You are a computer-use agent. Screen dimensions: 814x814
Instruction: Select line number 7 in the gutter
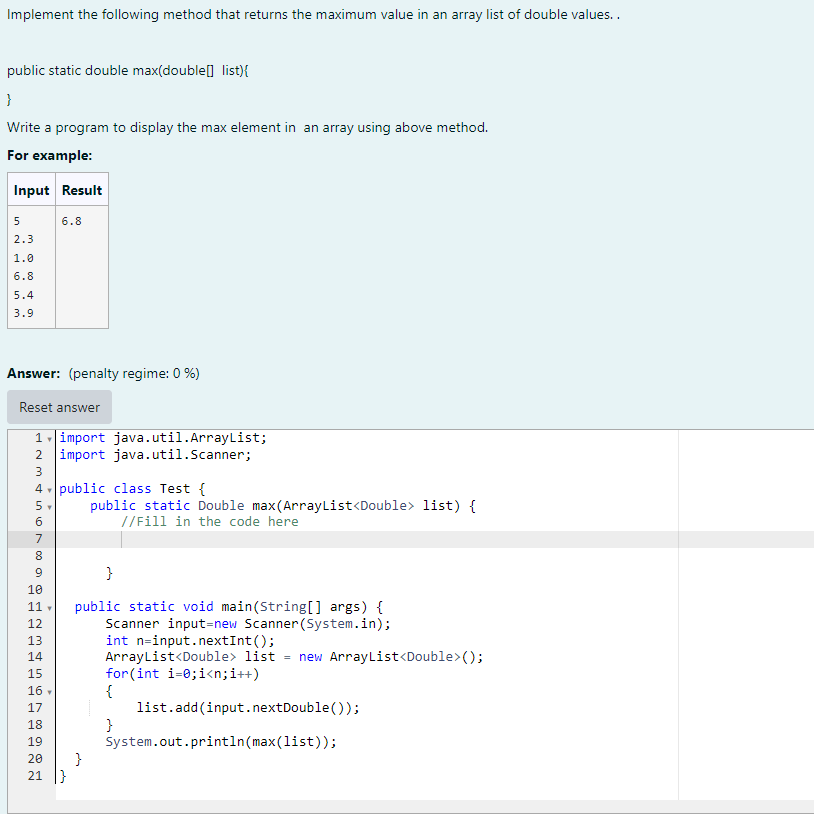pos(38,538)
